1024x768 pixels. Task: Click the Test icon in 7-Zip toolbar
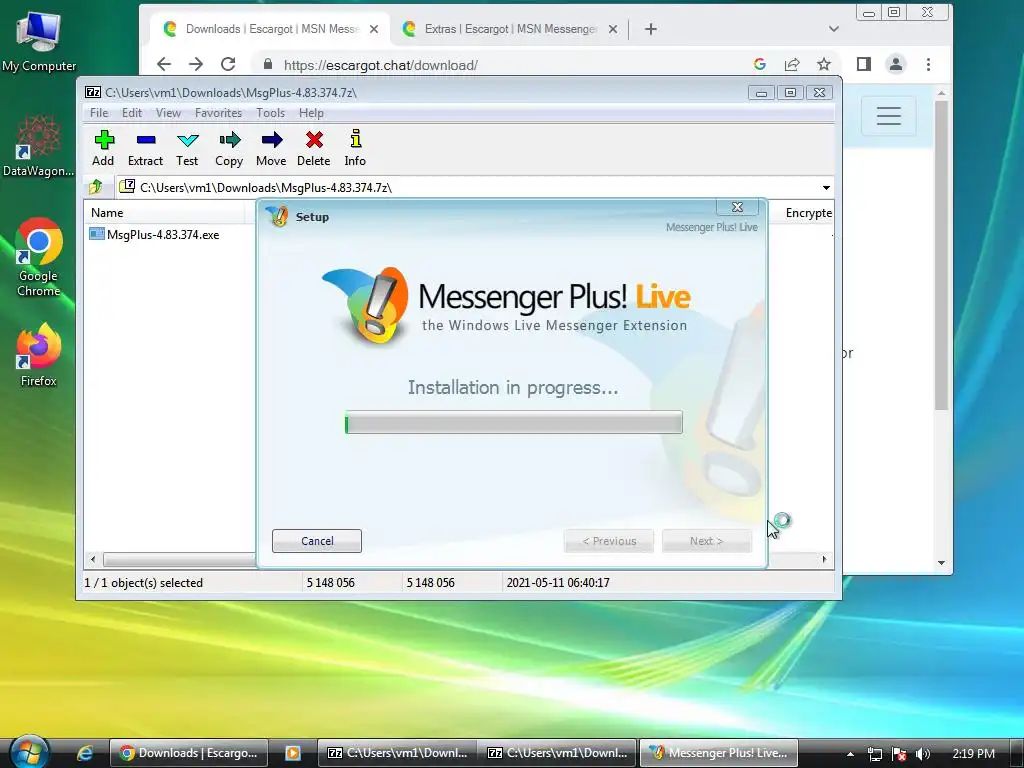coord(187,140)
